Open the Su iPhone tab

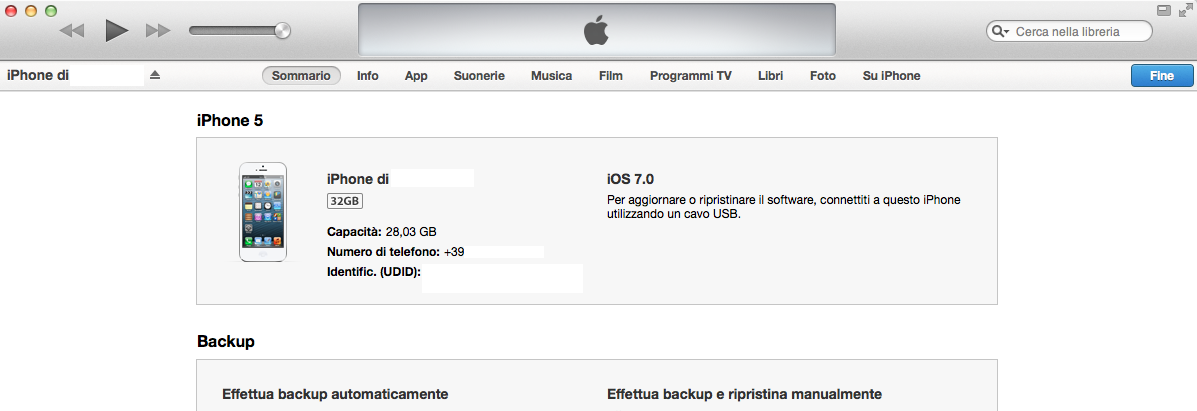891,76
